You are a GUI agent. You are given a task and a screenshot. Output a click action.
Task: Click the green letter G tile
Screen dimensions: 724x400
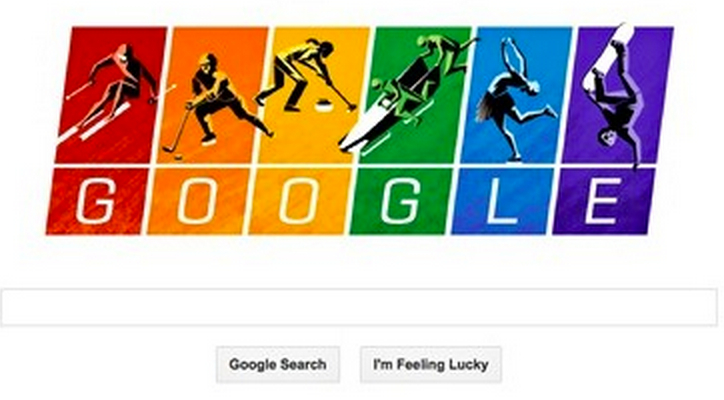click(x=402, y=201)
